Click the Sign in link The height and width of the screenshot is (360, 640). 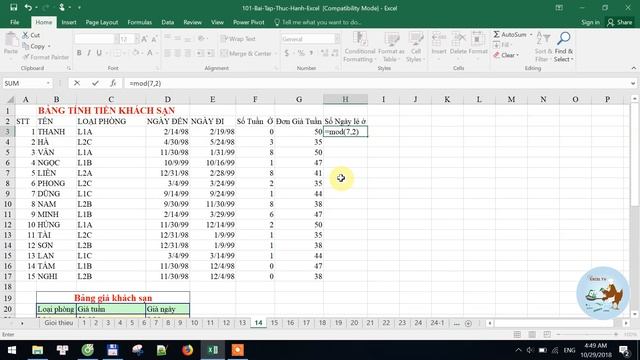590,22
